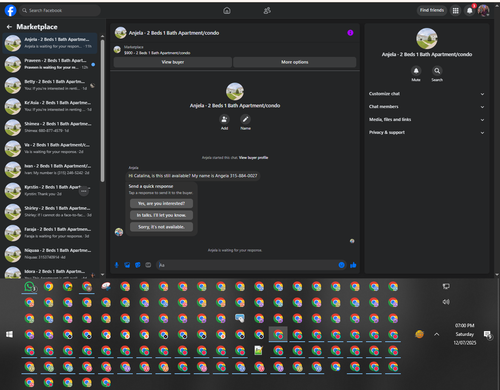The width and height of the screenshot is (500, 390).
Task: Open the Ke'Asia conversation
Action: 50,106
